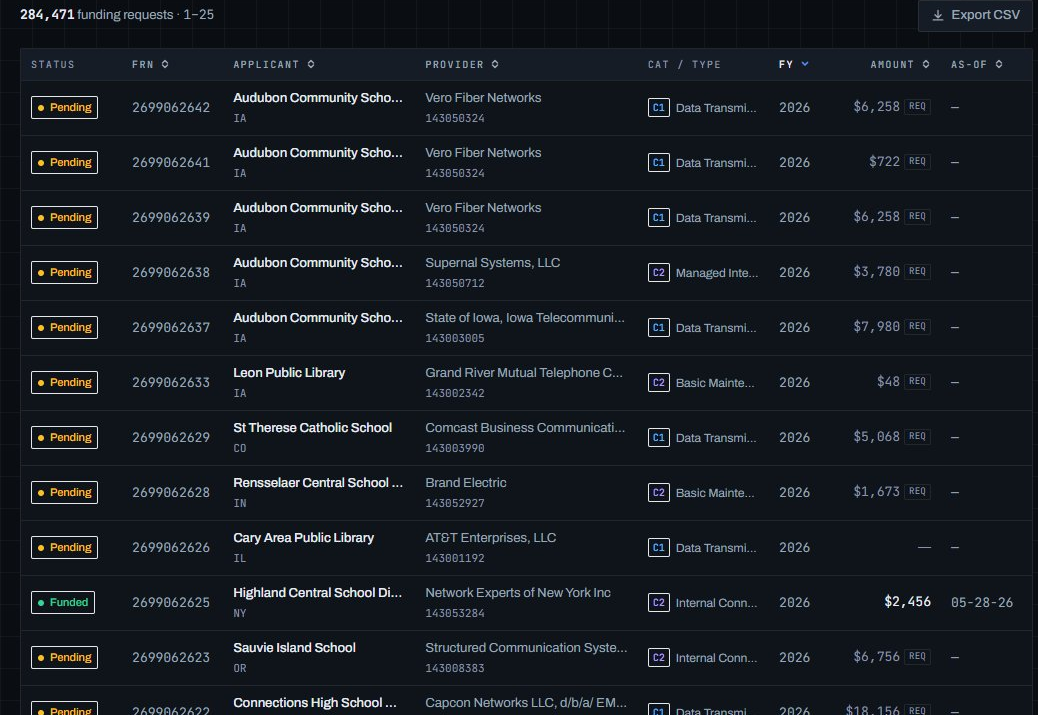Click Pending badge for FRN 2699062641
Image resolution: width=1038 pixels, height=715 pixels.
click(x=64, y=162)
